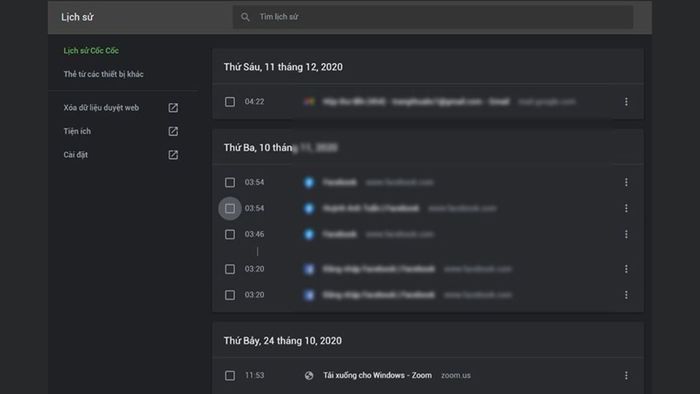This screenshot has height=394, width=700.
Task: Click external-link icon beside Tiện ích
Action: [x=173, y=131]
